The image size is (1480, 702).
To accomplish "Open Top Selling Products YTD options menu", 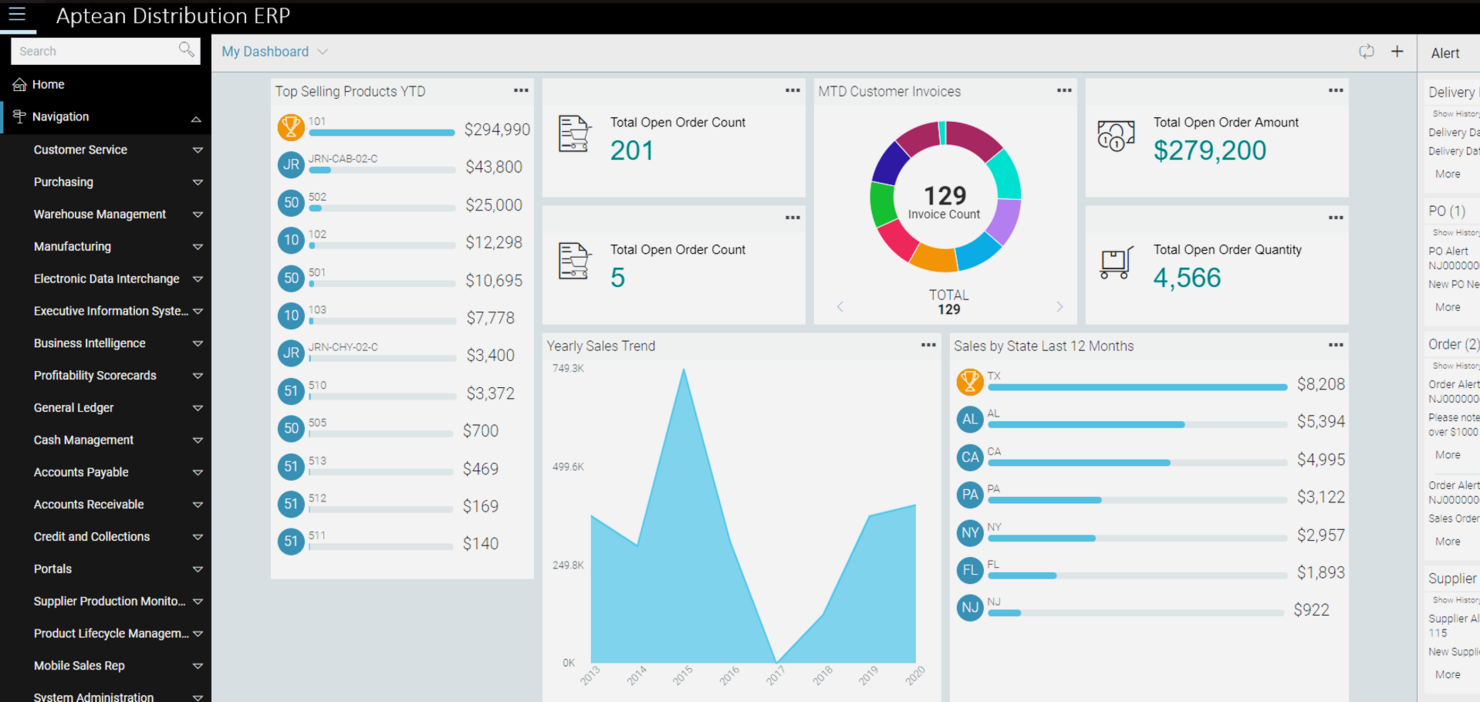I will [x=521, y=90].
